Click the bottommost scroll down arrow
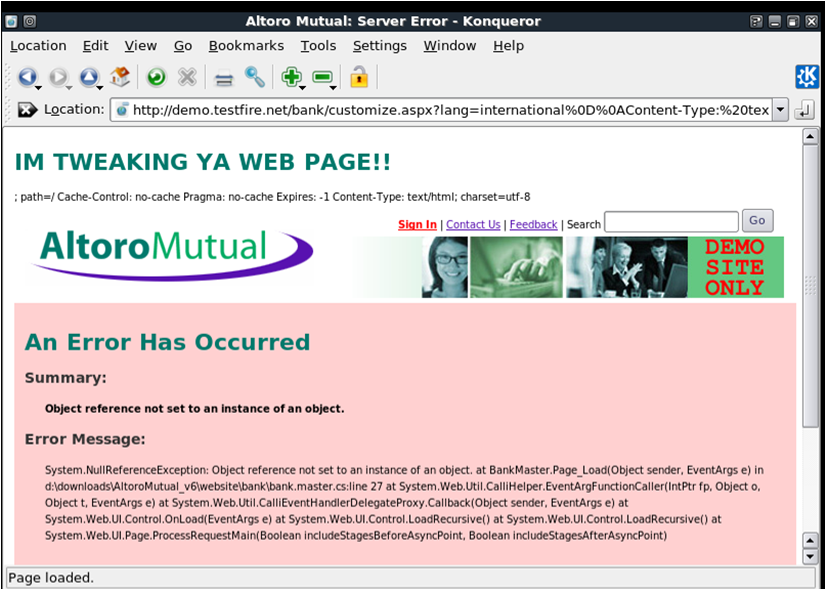The height and width of the screenshot is (589, 825). point(809,556)
